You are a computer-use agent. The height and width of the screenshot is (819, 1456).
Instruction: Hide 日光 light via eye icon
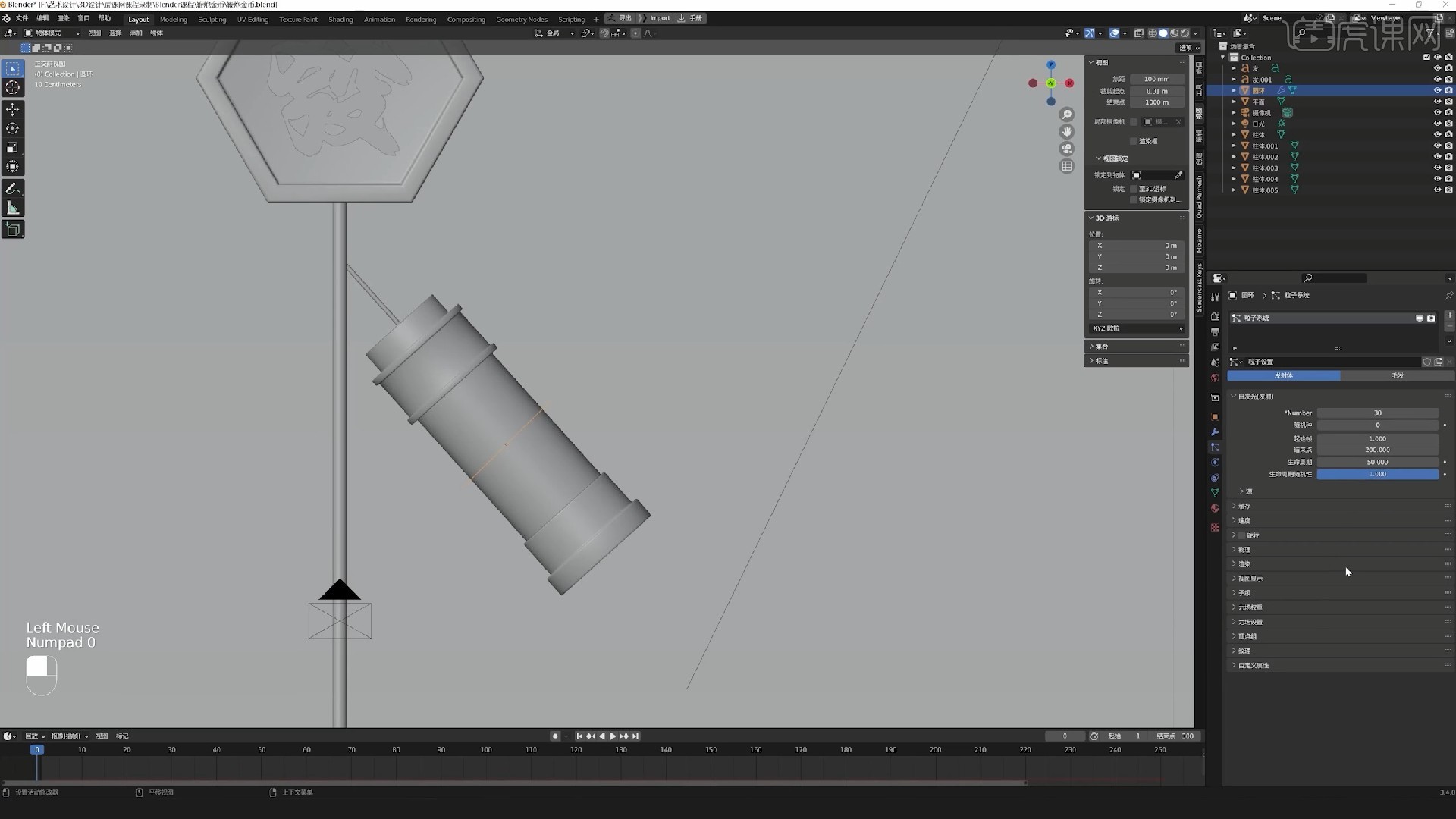tap(1437, 124)
